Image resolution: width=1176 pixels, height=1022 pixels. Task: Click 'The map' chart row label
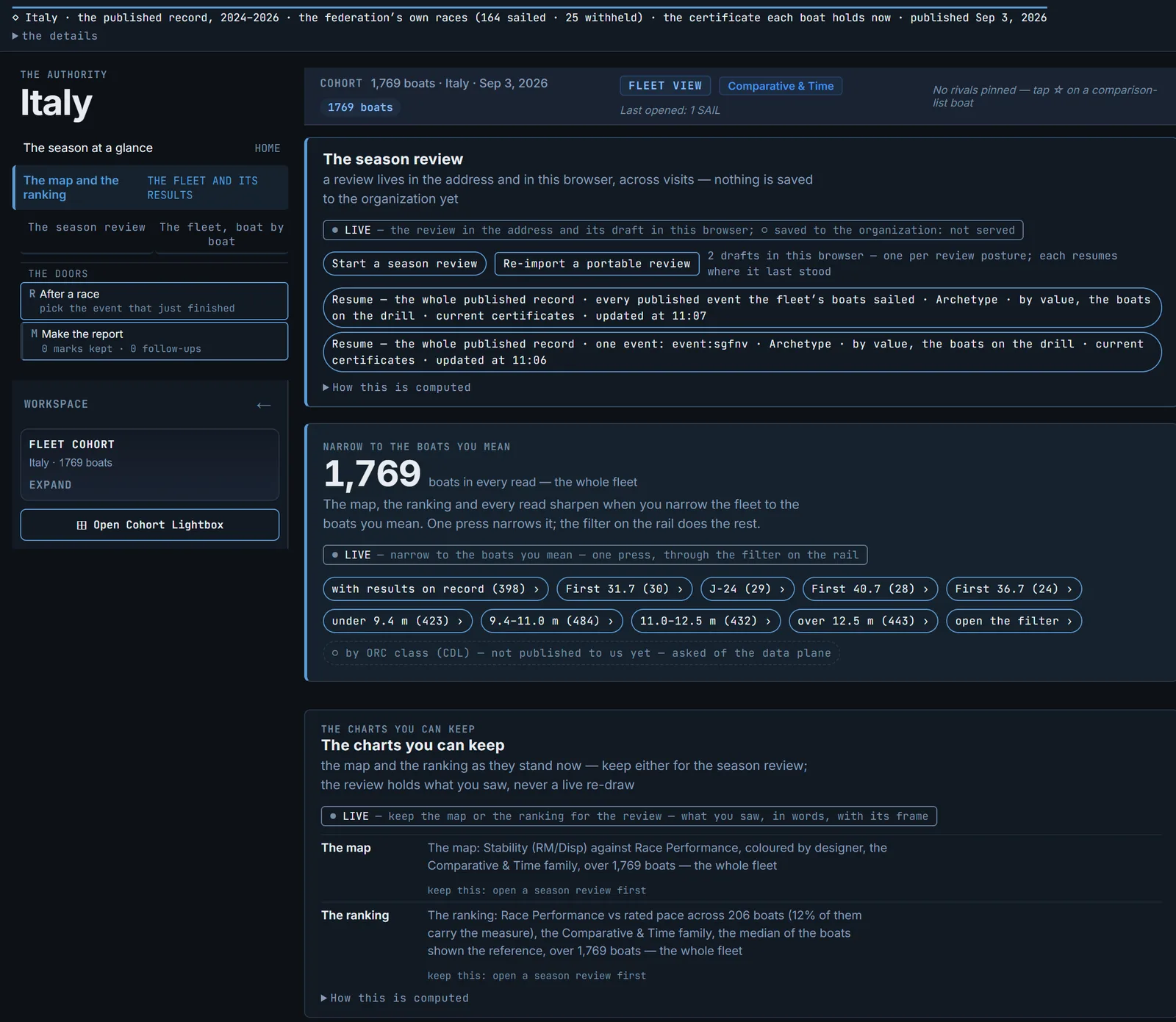(x=345, y=848)
